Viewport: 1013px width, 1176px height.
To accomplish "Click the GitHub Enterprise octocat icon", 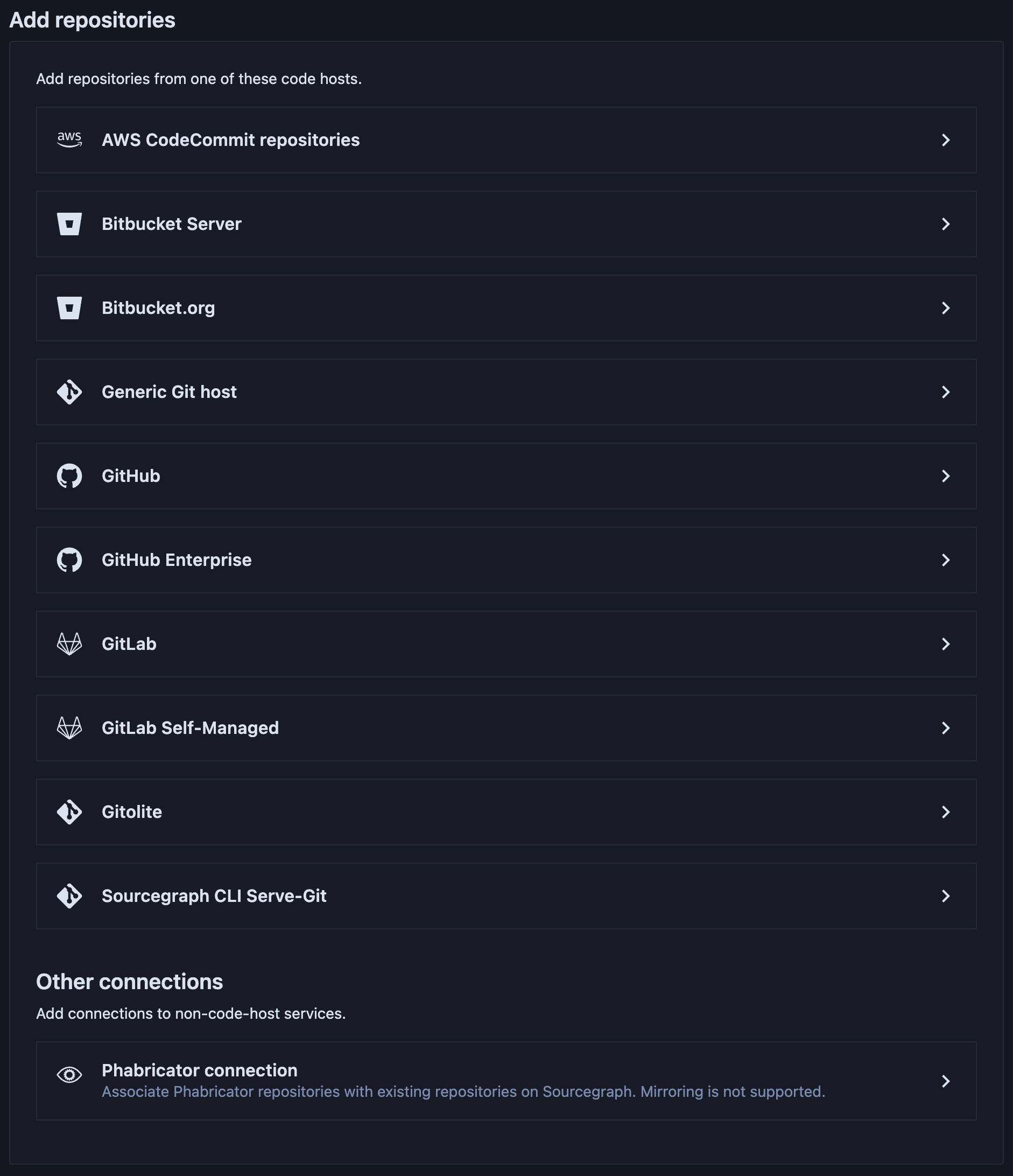I will point(69,560).
